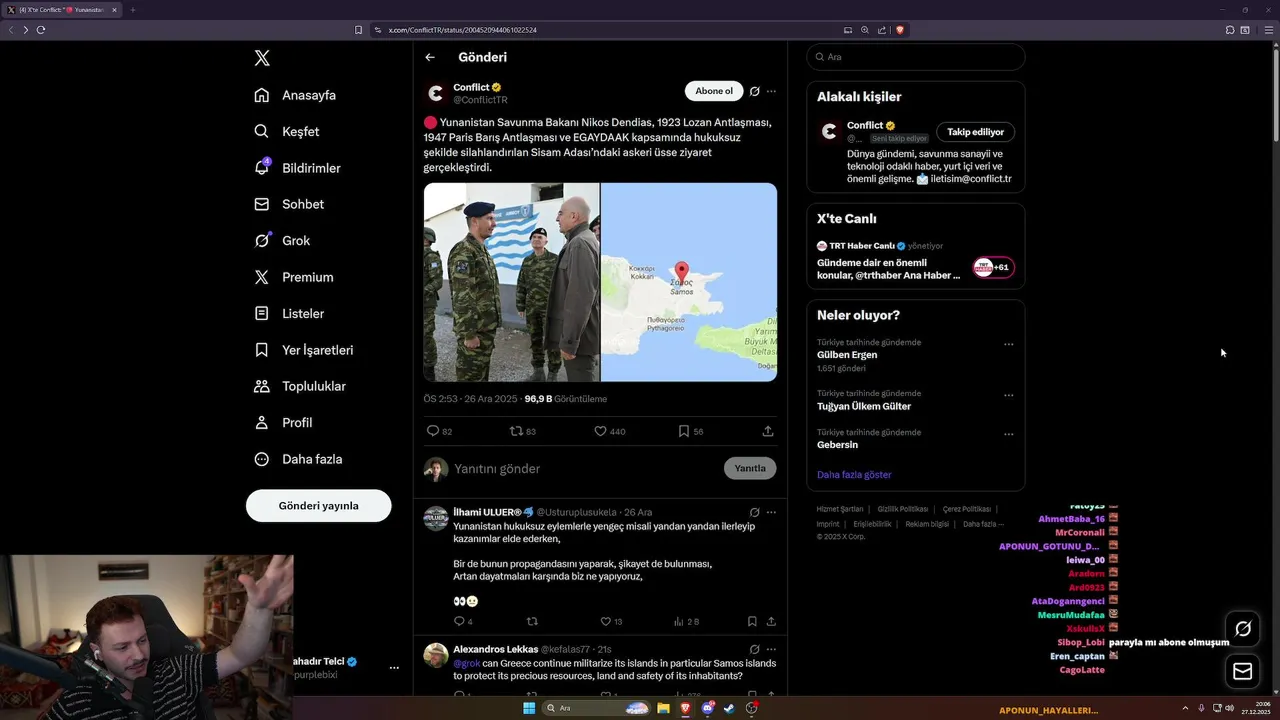
Task: Open account switcher menu dots
Action: tap(394, 668)
